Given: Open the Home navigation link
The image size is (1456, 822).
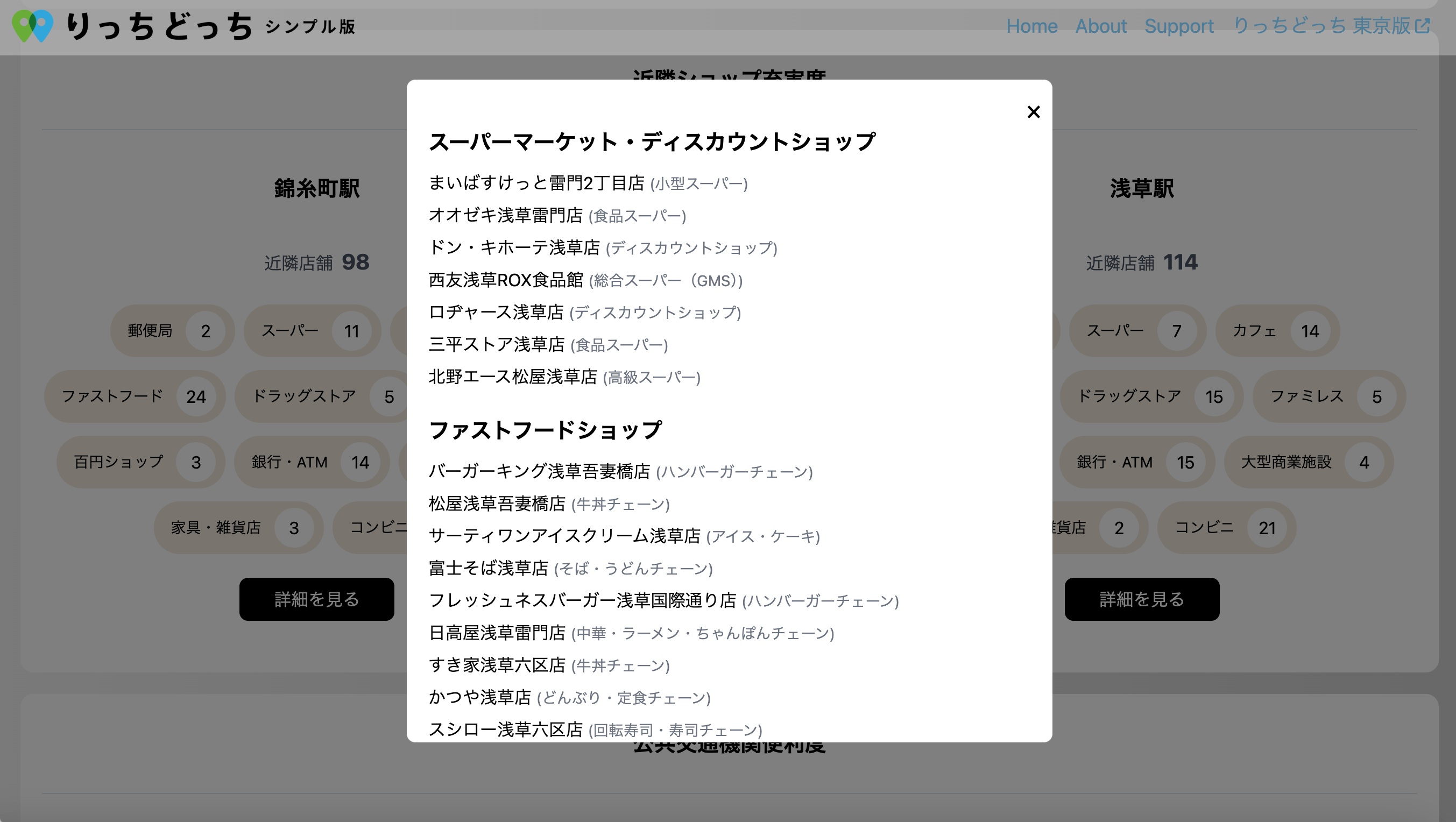Looking at the screenshot, I should 1031,26.
